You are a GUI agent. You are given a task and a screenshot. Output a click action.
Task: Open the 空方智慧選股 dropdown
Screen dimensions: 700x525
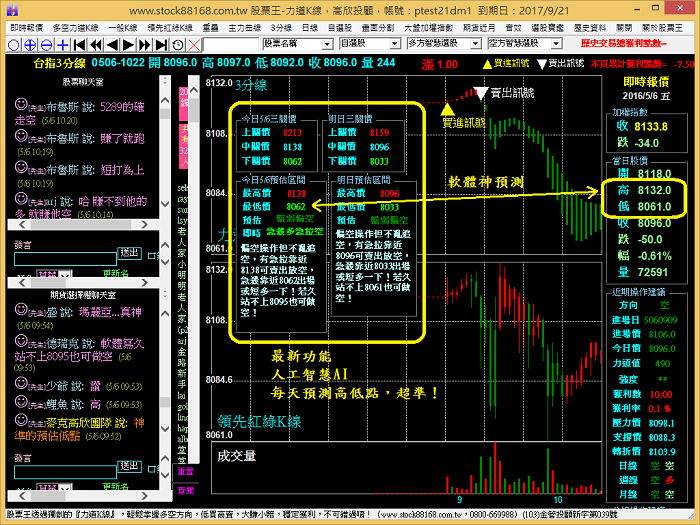point(556,44)
